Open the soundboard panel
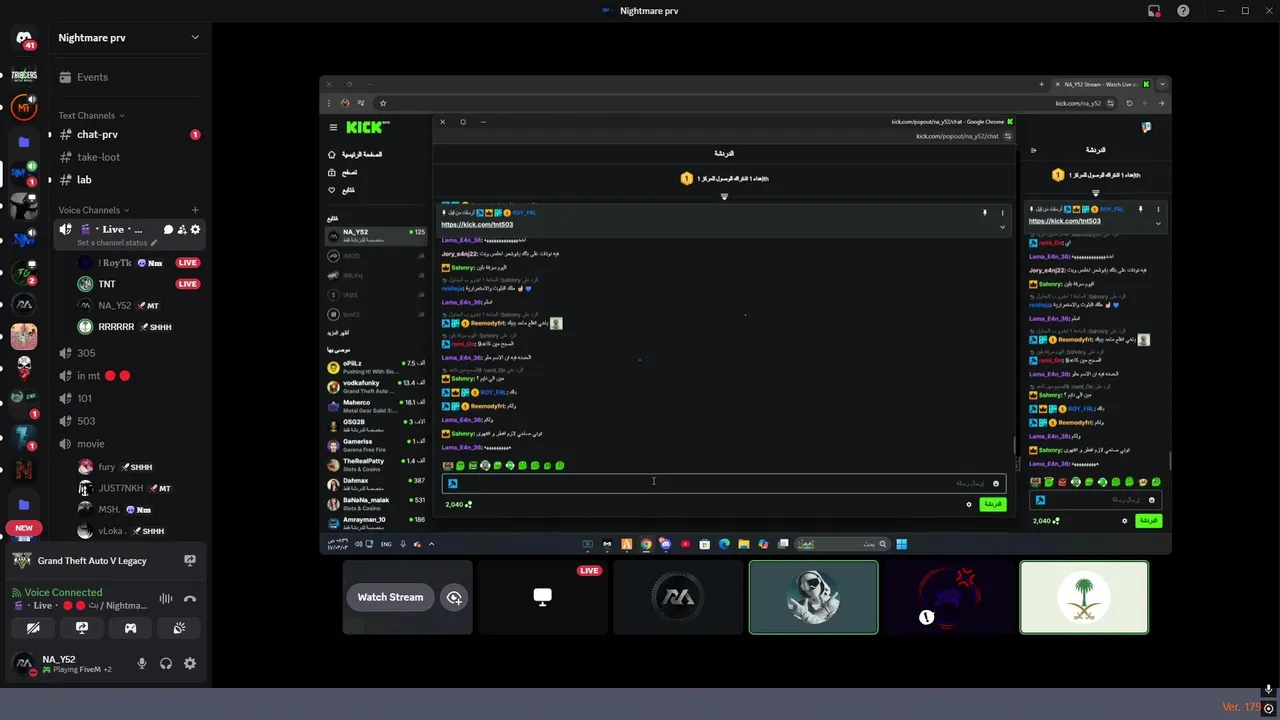1280x720 pixels. point(179,628)
